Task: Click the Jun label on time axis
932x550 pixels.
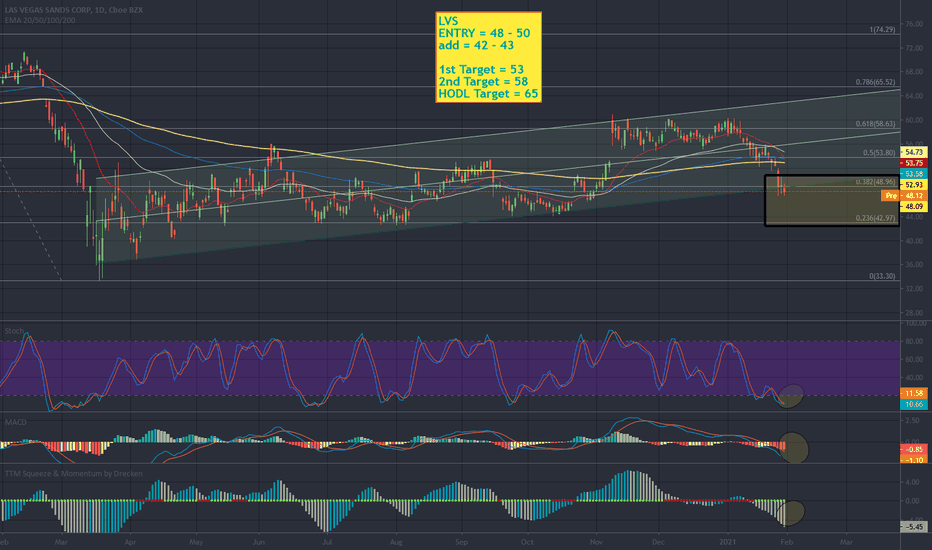Action: point(258,542)
